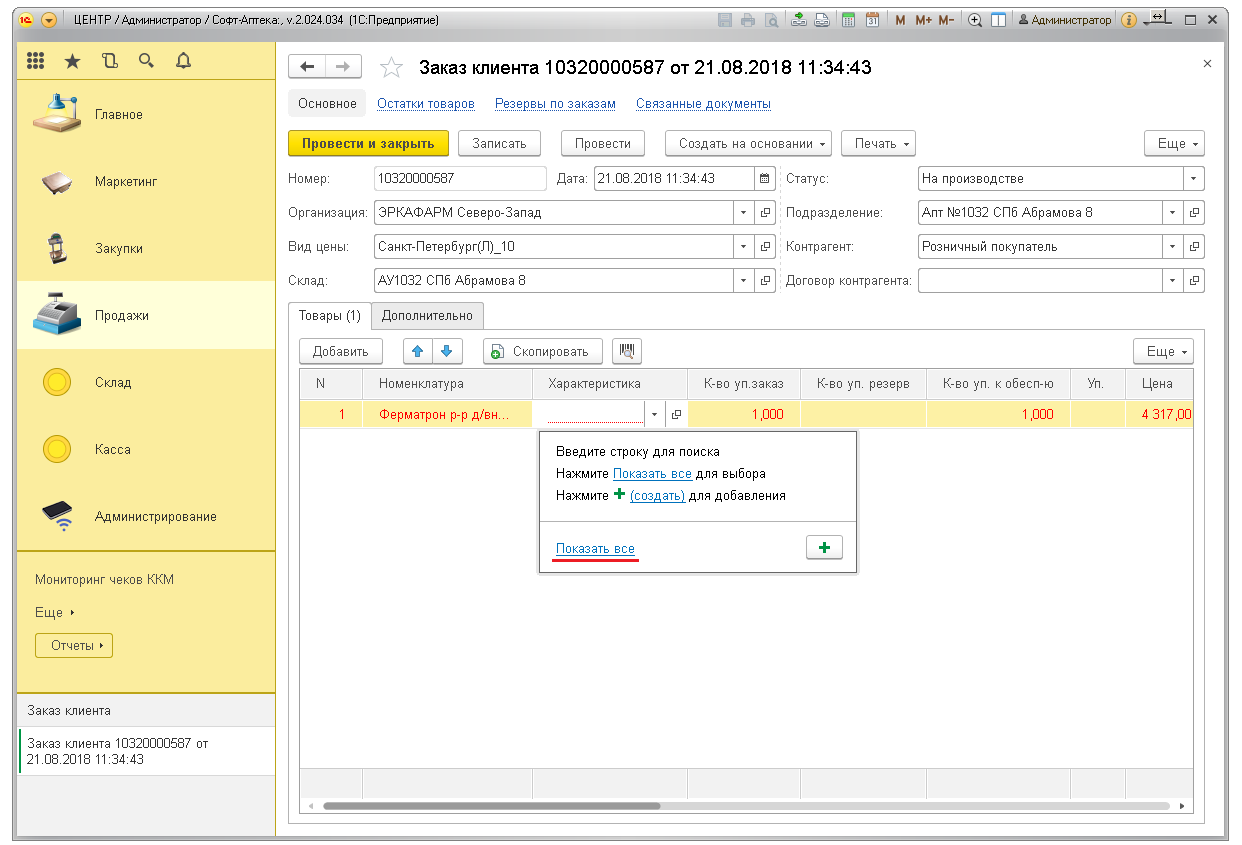Open the sections menu grid icon
The image size is (1242, 845).
[x=36, y=61]
